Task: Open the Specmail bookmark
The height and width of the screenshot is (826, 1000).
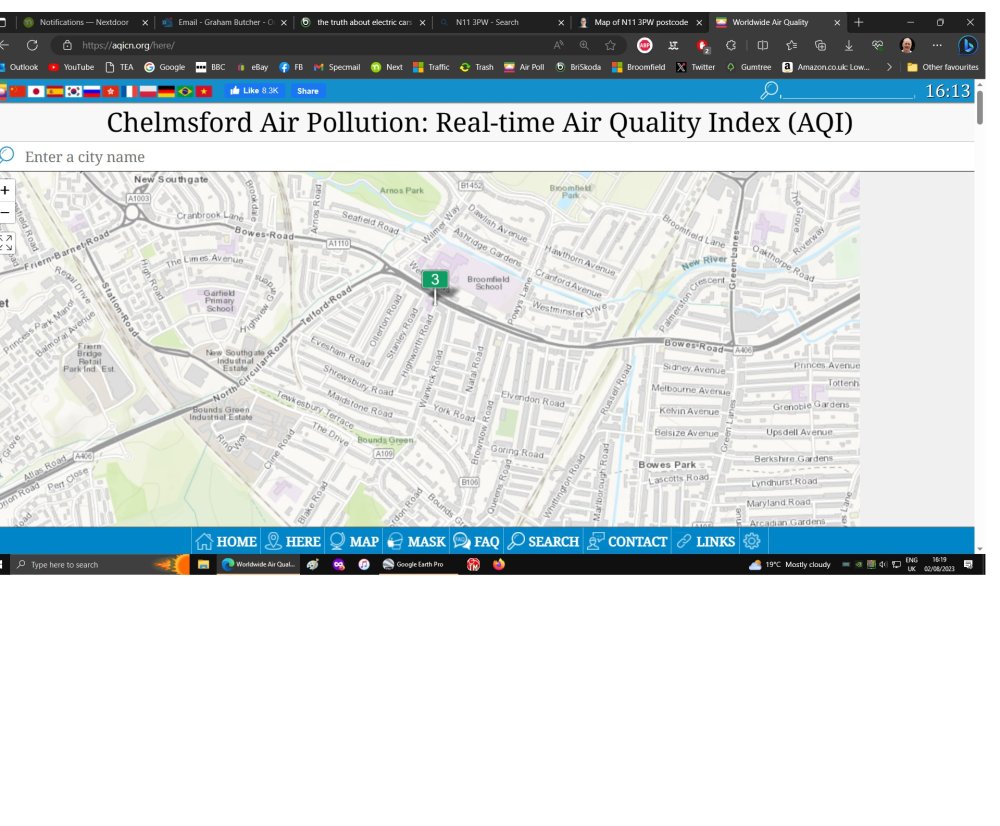Action: [337, 67]
